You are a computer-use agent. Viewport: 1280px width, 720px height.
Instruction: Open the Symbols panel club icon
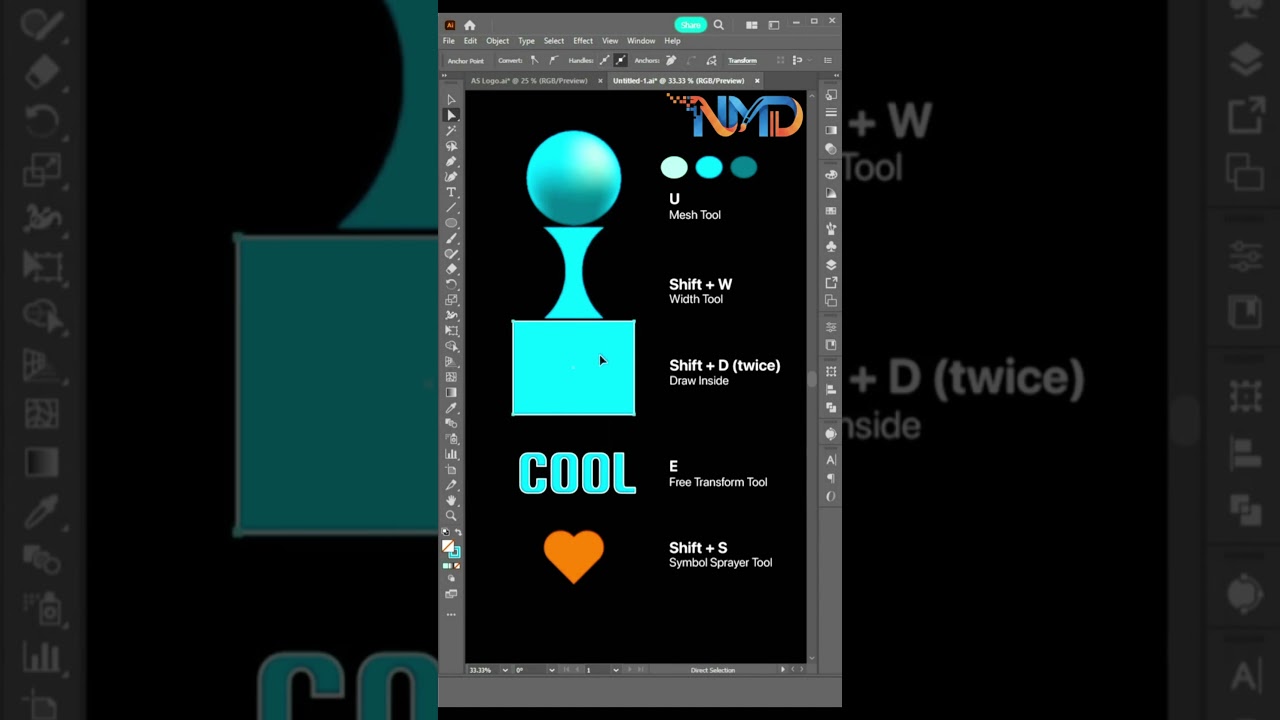[x=831, y=246]
